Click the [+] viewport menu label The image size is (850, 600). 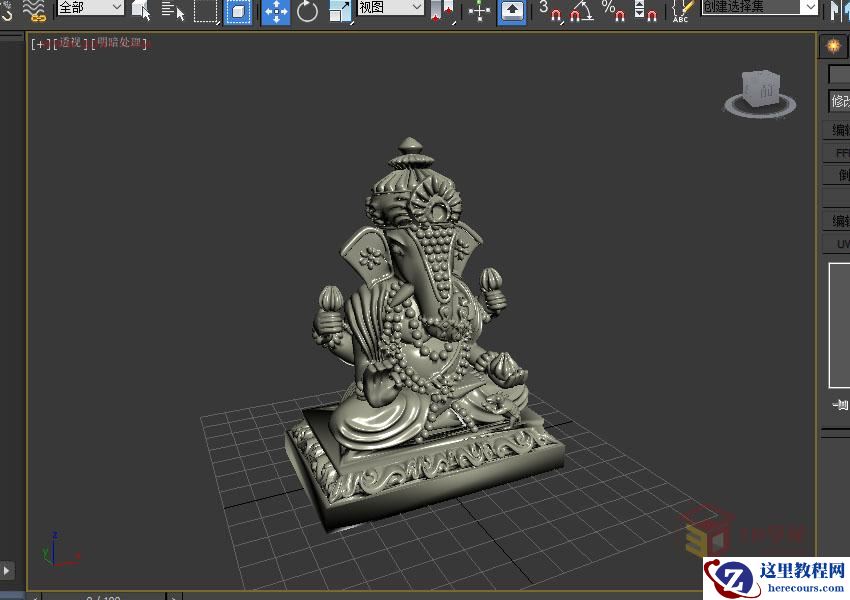tap(40, 44)
